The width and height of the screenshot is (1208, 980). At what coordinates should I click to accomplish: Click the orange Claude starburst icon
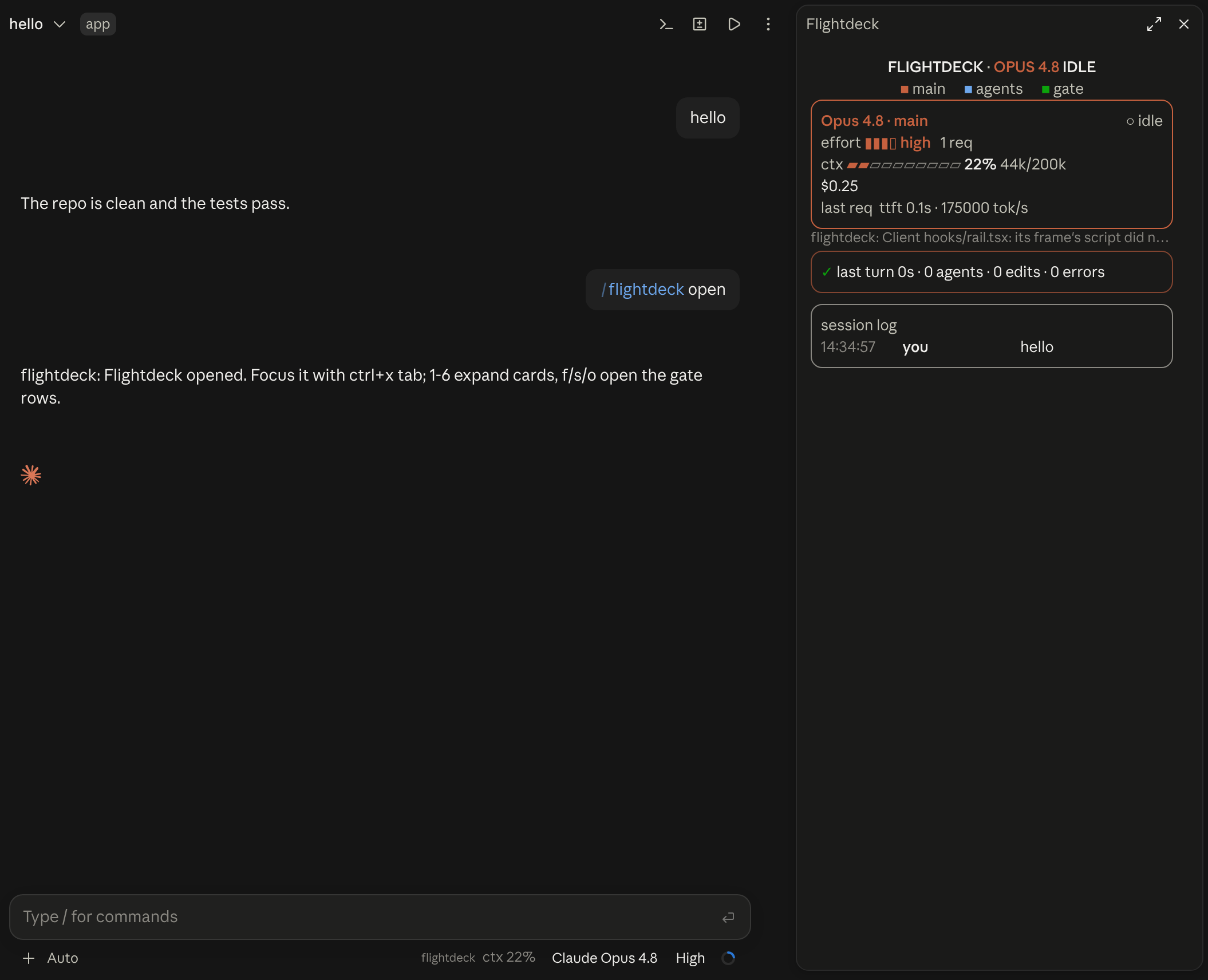tap(31, 475)
